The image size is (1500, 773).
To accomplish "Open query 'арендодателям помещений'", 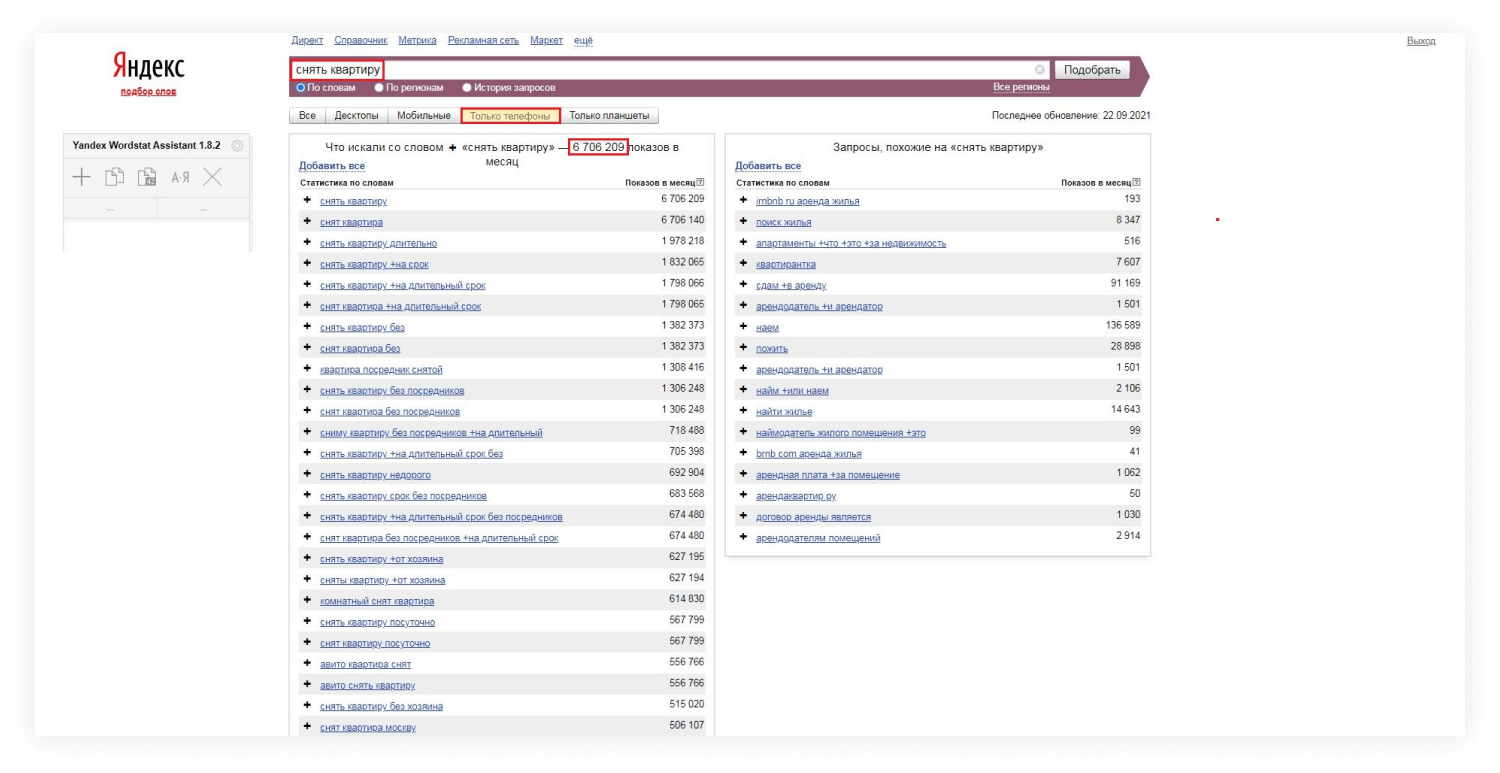I will tap(818, 538).
